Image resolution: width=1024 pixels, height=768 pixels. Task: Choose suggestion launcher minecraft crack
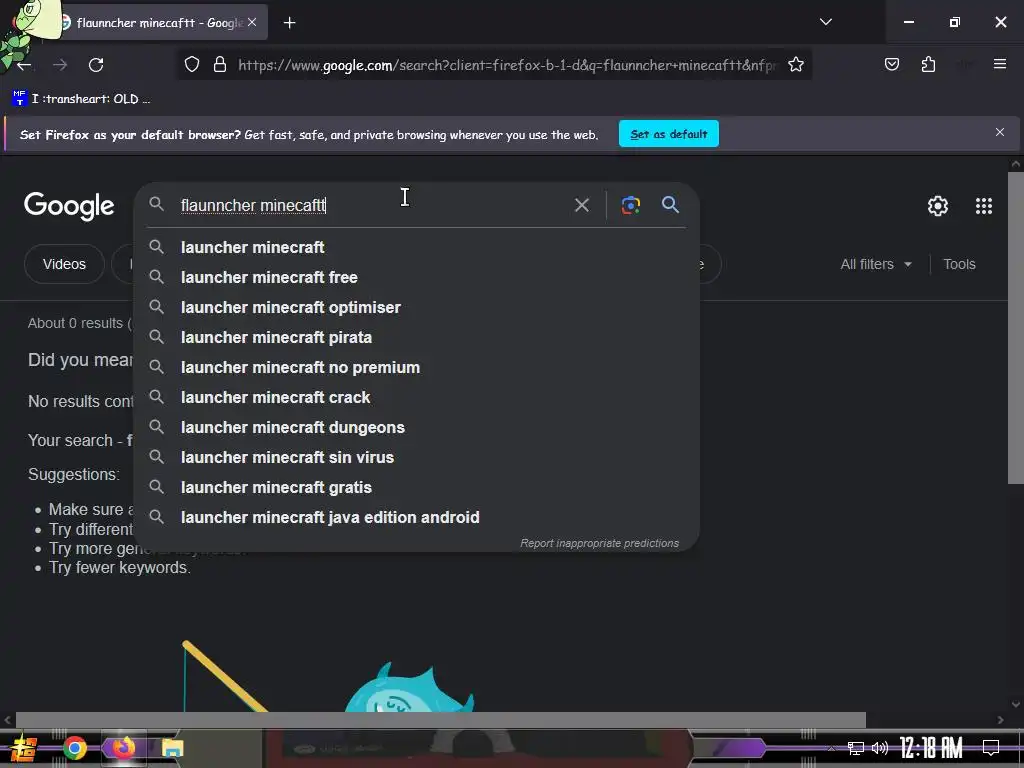click(x=416, y=398)
